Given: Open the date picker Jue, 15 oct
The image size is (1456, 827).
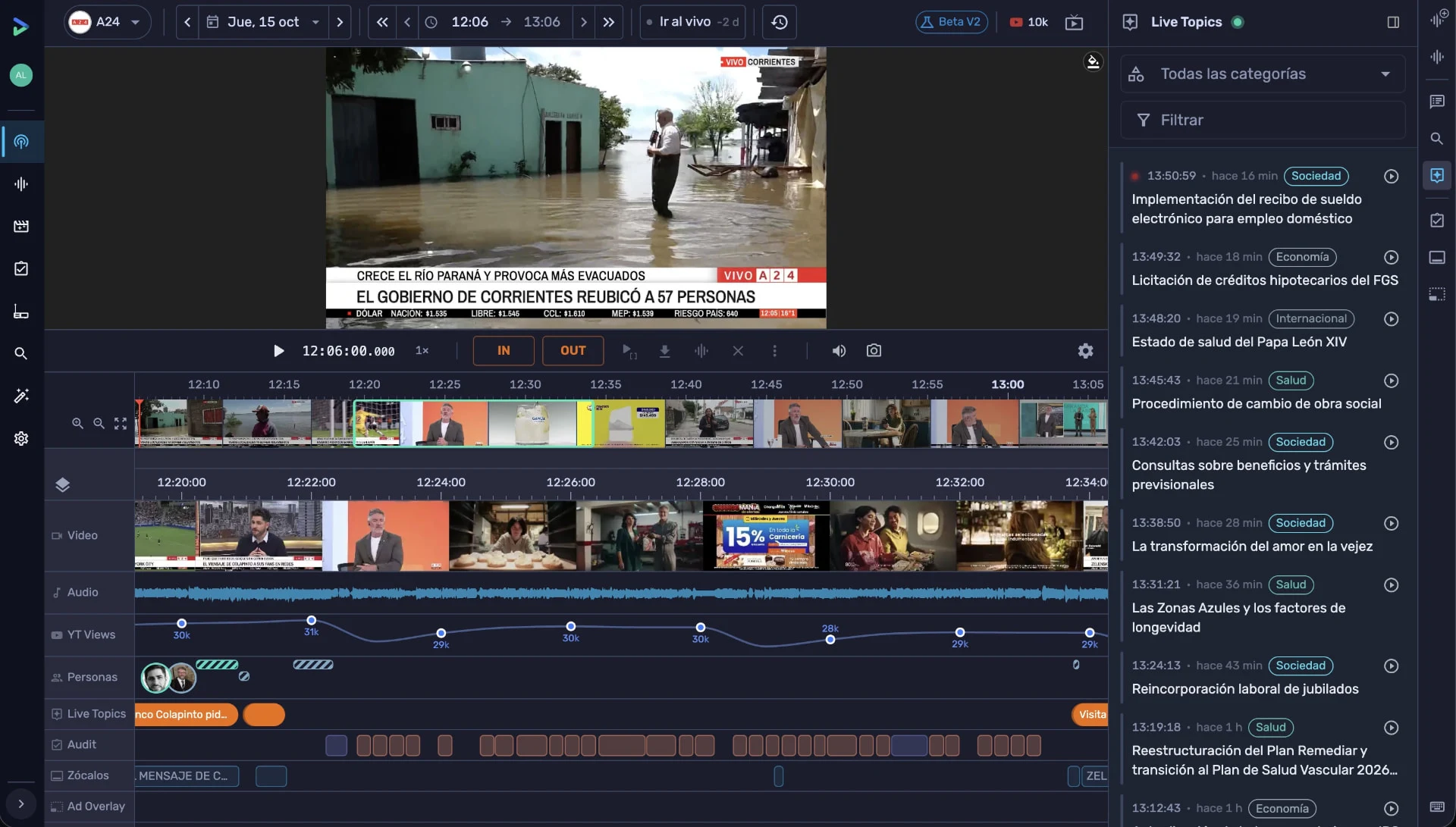Looking at the screenshot, I should [264, 22].
